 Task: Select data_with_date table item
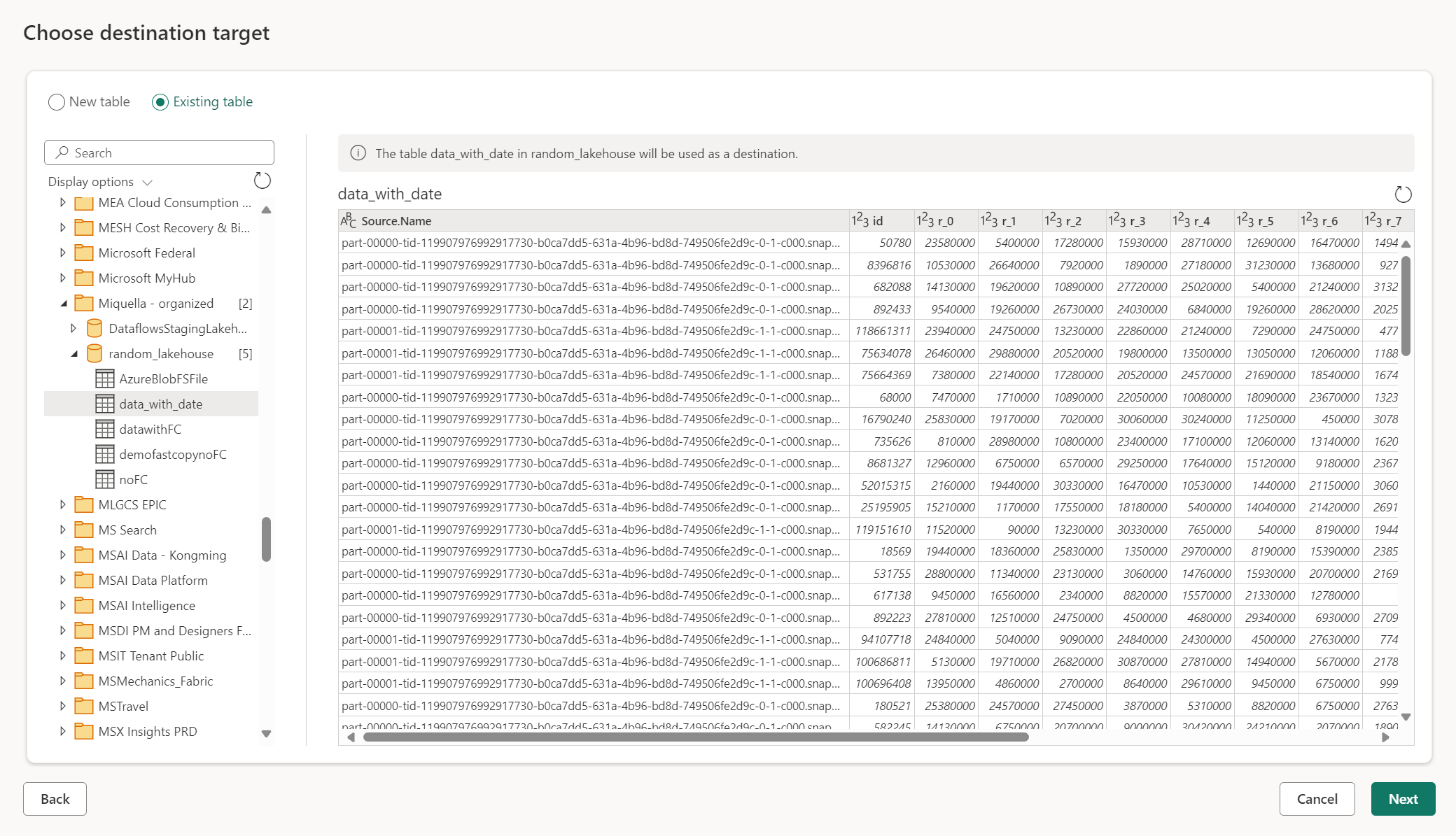click(160, 404)
